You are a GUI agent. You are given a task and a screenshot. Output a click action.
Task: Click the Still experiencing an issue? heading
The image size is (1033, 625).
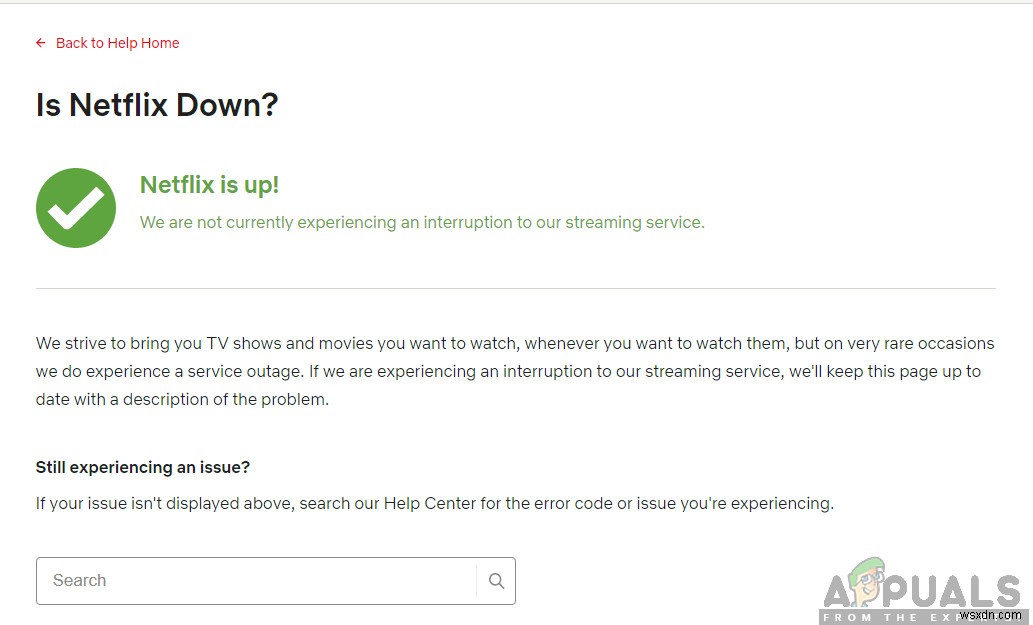click(142, 467)
